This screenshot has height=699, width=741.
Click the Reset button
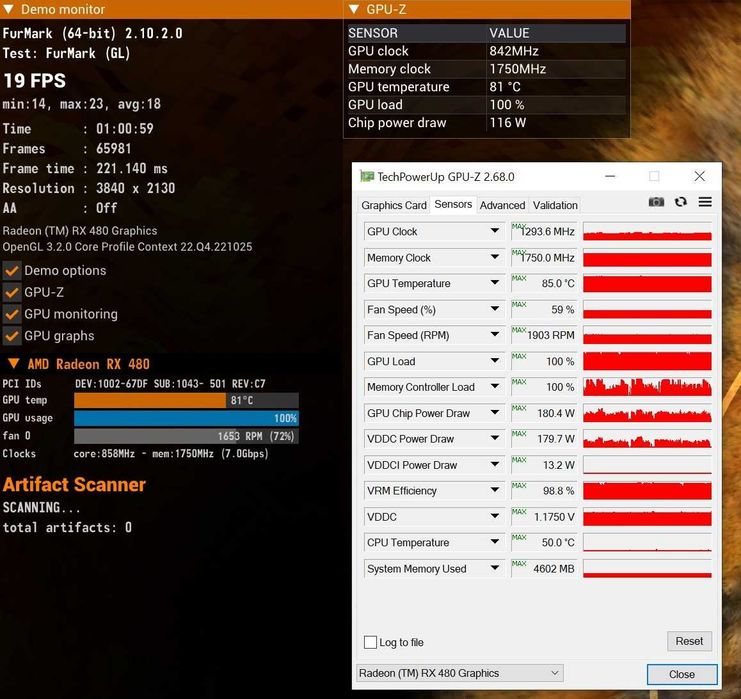click(x=689, y=641)
